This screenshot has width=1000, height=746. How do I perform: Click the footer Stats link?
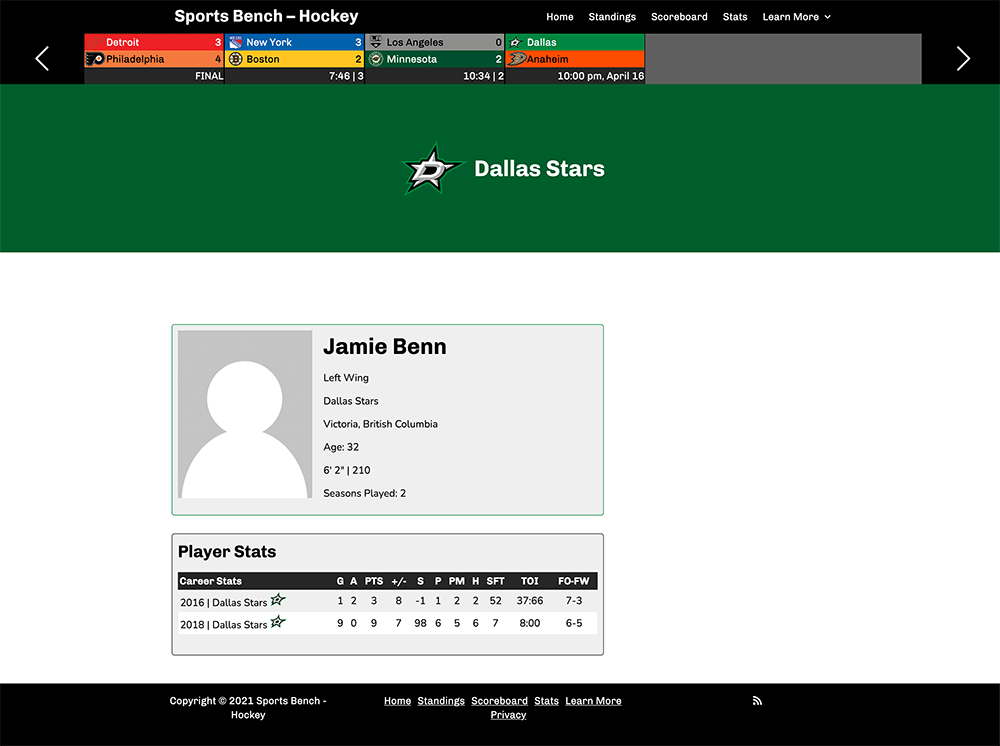[547, 701]
